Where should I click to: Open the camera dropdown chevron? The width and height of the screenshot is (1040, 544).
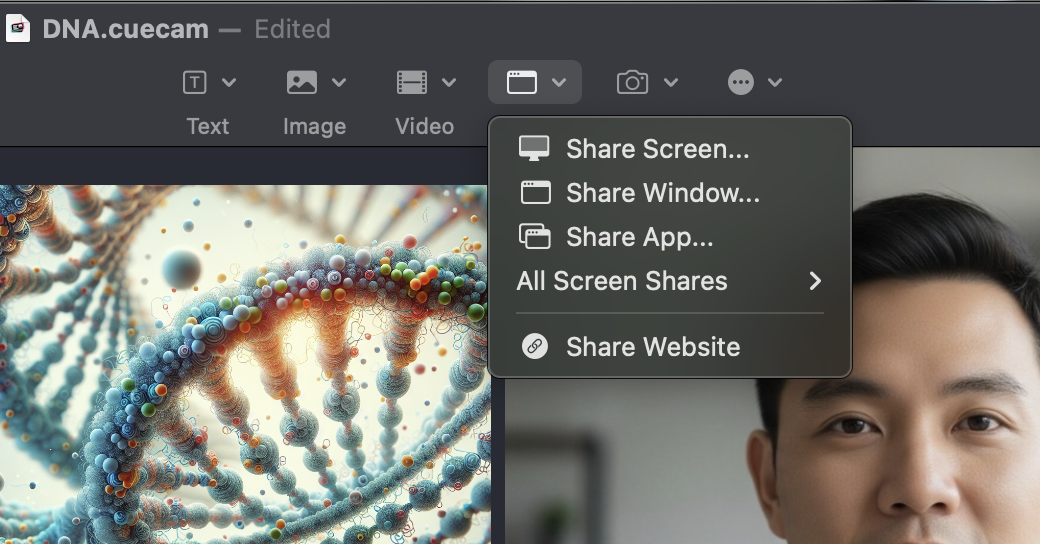(x=671, y=82)
